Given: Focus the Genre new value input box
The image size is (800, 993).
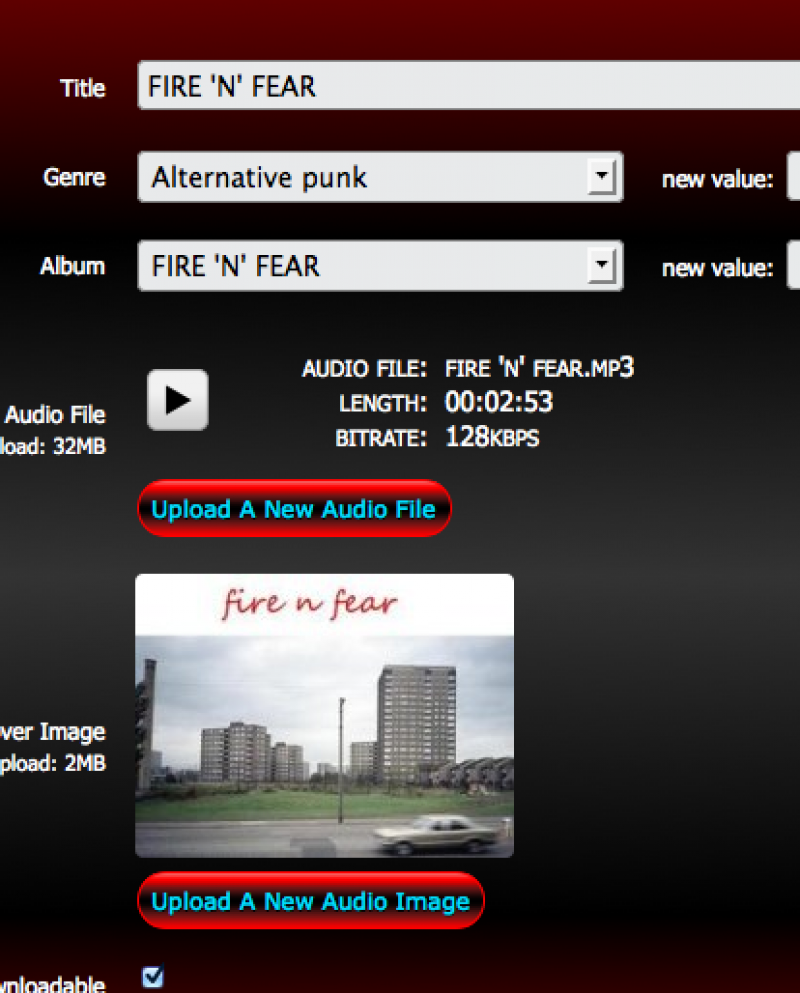Looking at the screenshot, I should (793, 177).
